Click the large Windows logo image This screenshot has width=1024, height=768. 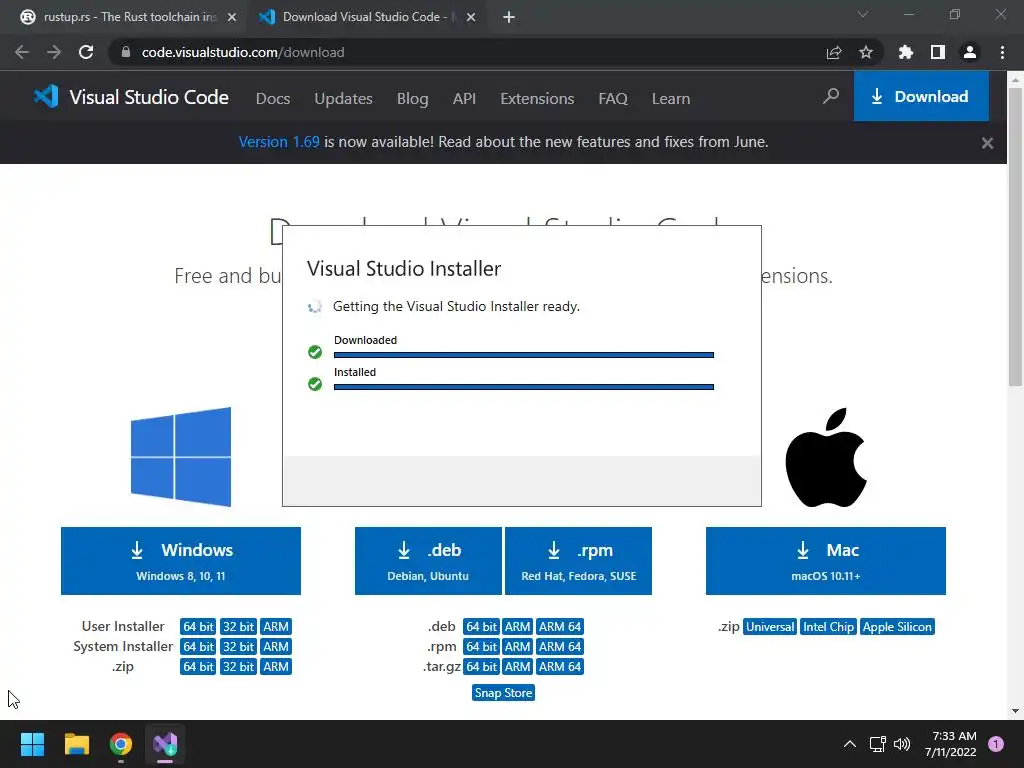181,456
